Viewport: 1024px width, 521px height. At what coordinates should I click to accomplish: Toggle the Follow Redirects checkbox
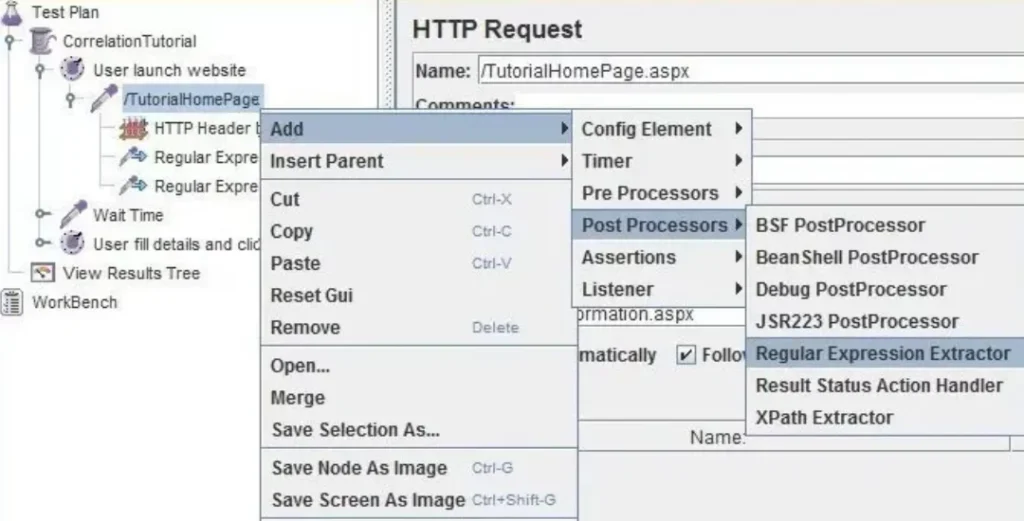point(686,356)
